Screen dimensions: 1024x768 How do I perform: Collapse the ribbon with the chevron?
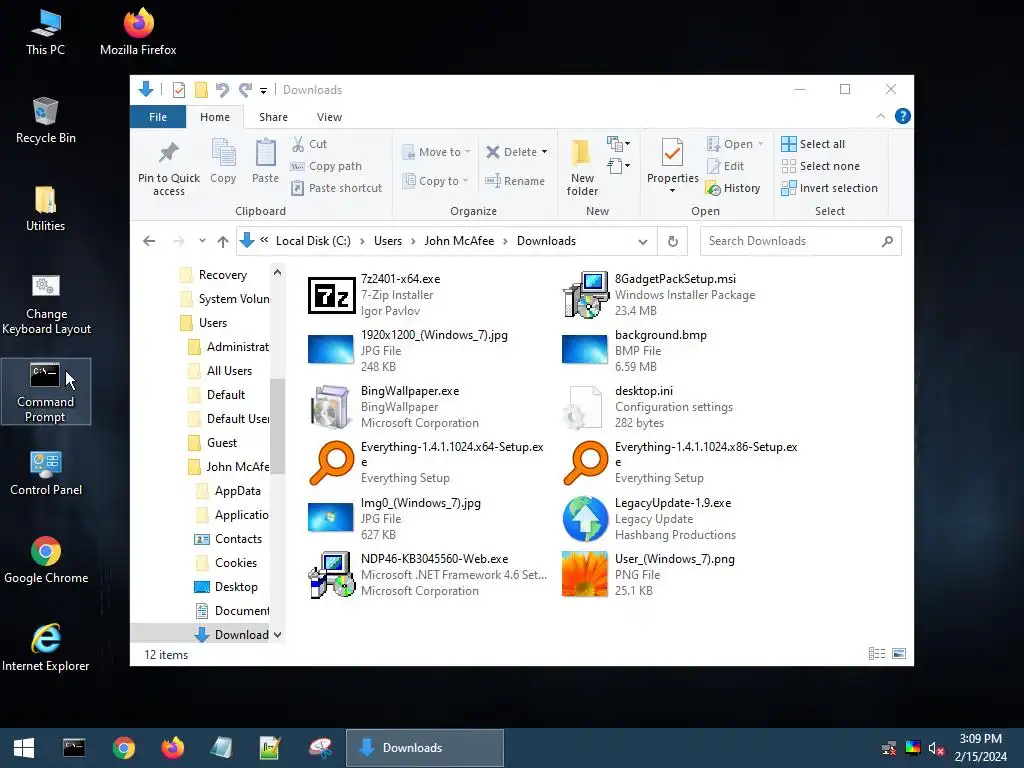[880, 116]
